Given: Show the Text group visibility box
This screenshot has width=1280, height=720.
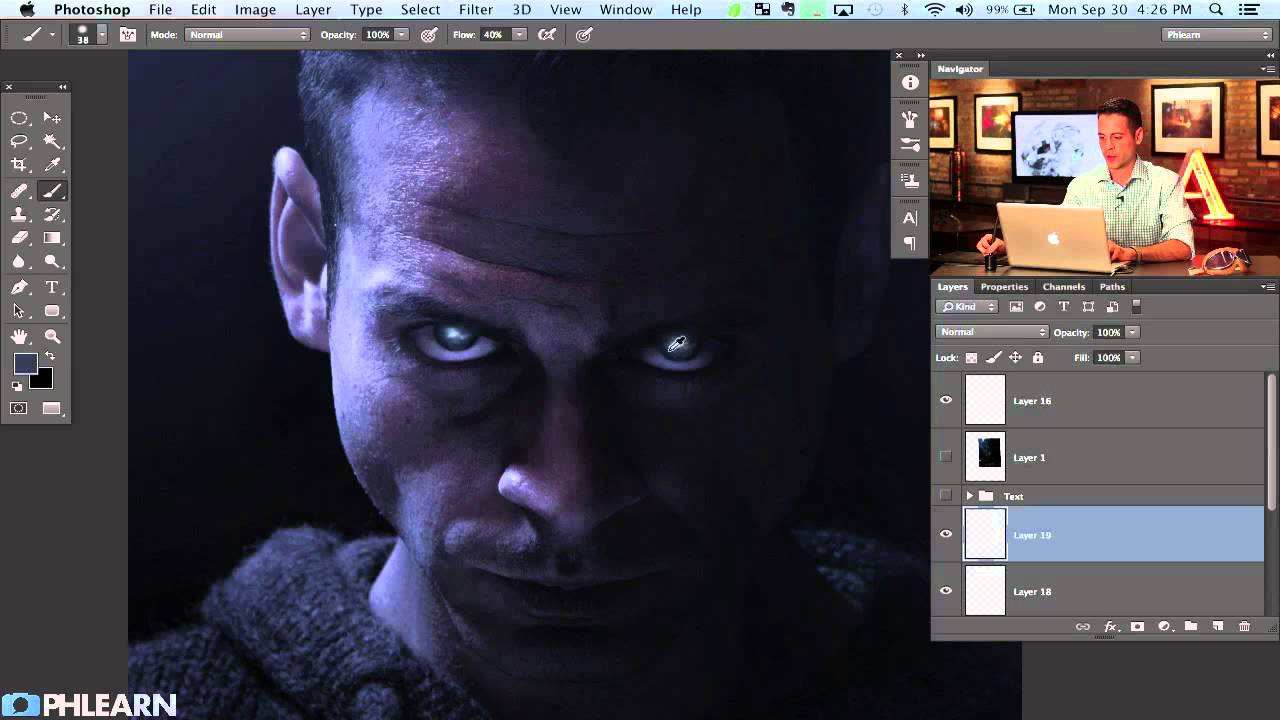Looking at the screenshot, I should pos(946,496).
